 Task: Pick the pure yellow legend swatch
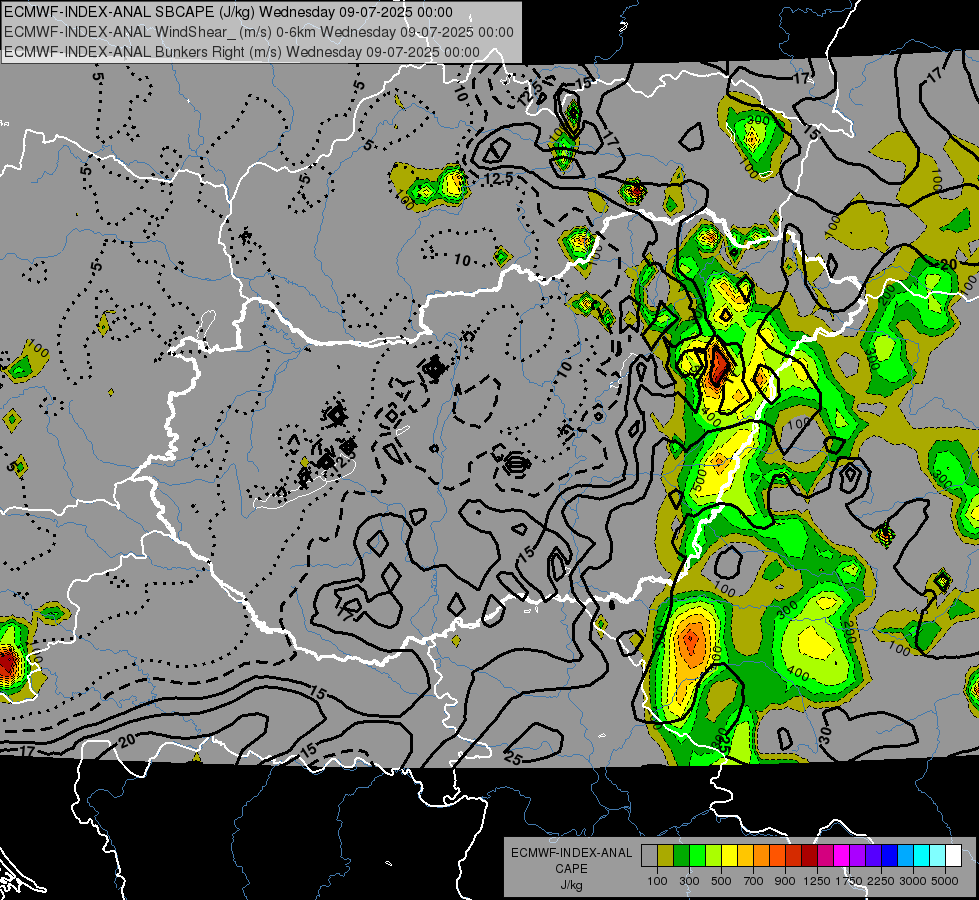click(x=729, y=856)
